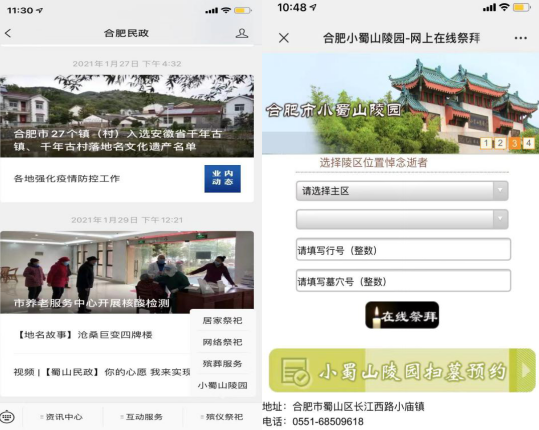Click the play arrow on 扫墓预约 banner
539x430 pixels.
click(526, 370)
